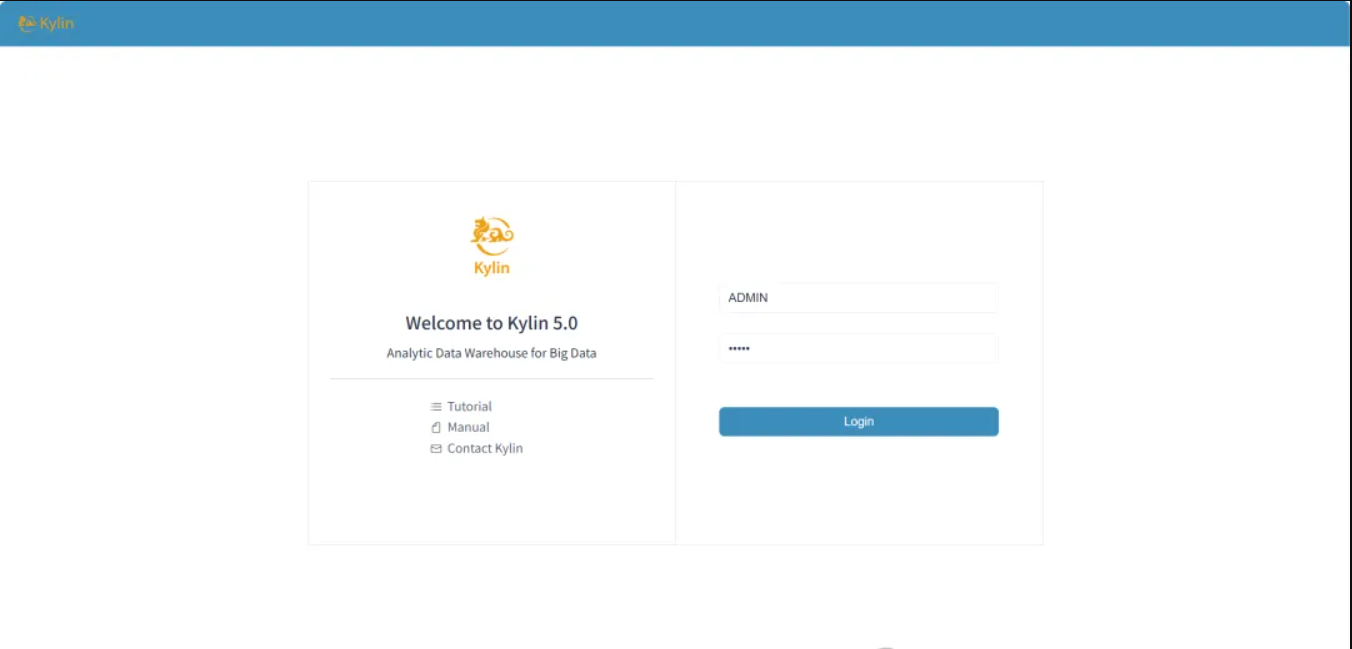Click the "Welcome to Kylin 5.0" heading
1352x649 pixels.
pos(492,323)
